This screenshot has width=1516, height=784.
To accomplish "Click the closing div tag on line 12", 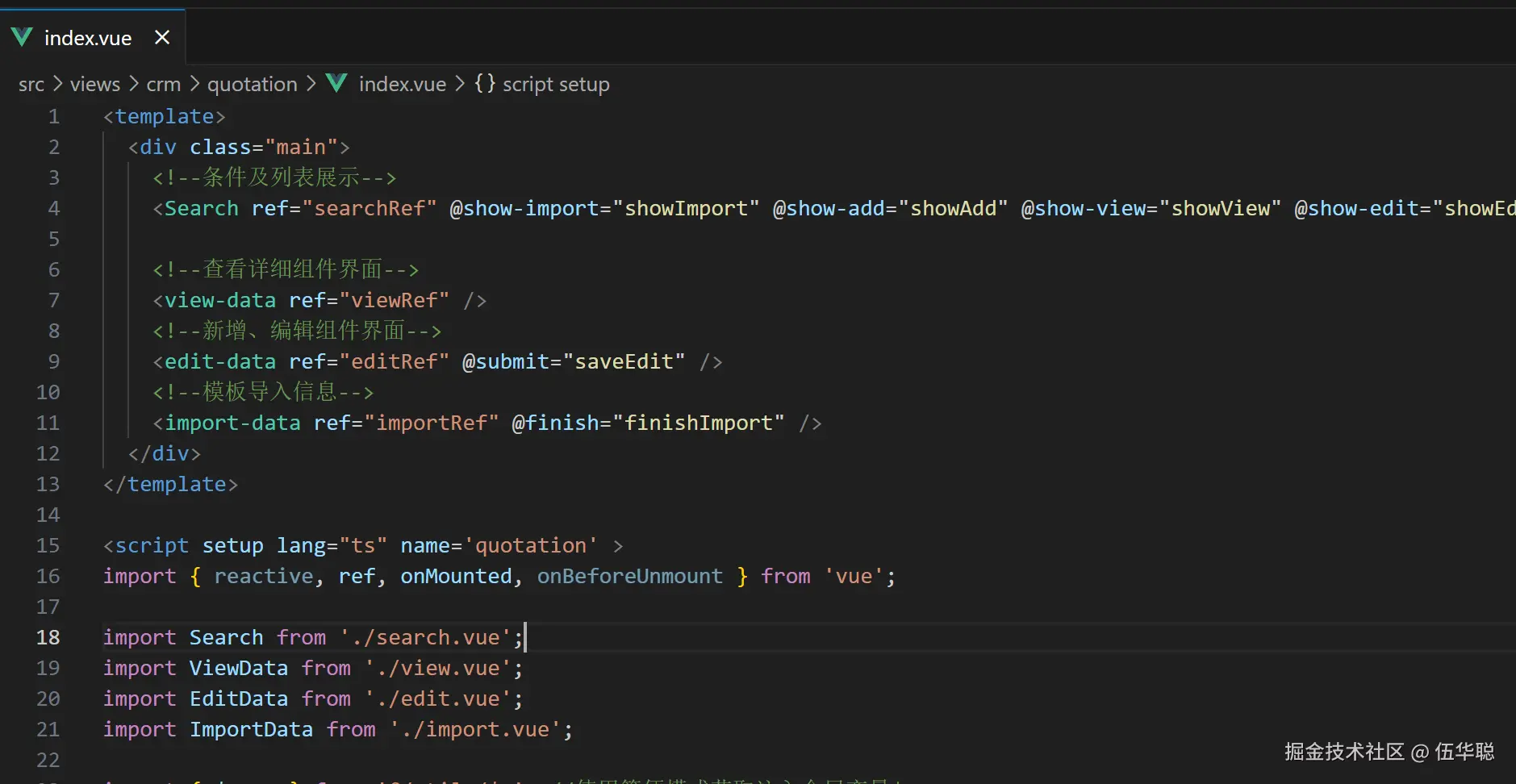I will (x=165, y=454).
